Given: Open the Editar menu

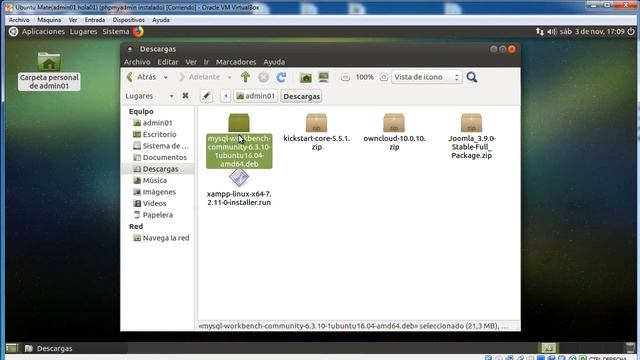Looking at the screenshot, I should pyautogui.click(x=168, y=62).
